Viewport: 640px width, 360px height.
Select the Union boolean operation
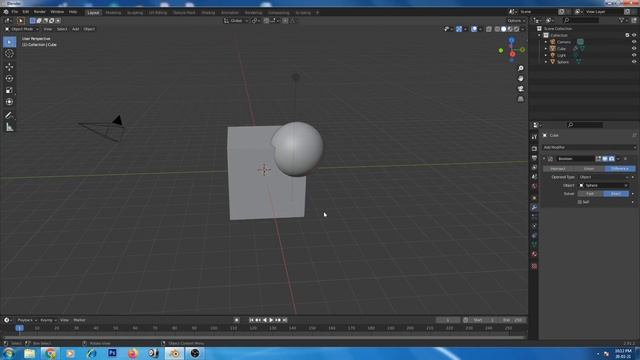[x=589, y=169]
